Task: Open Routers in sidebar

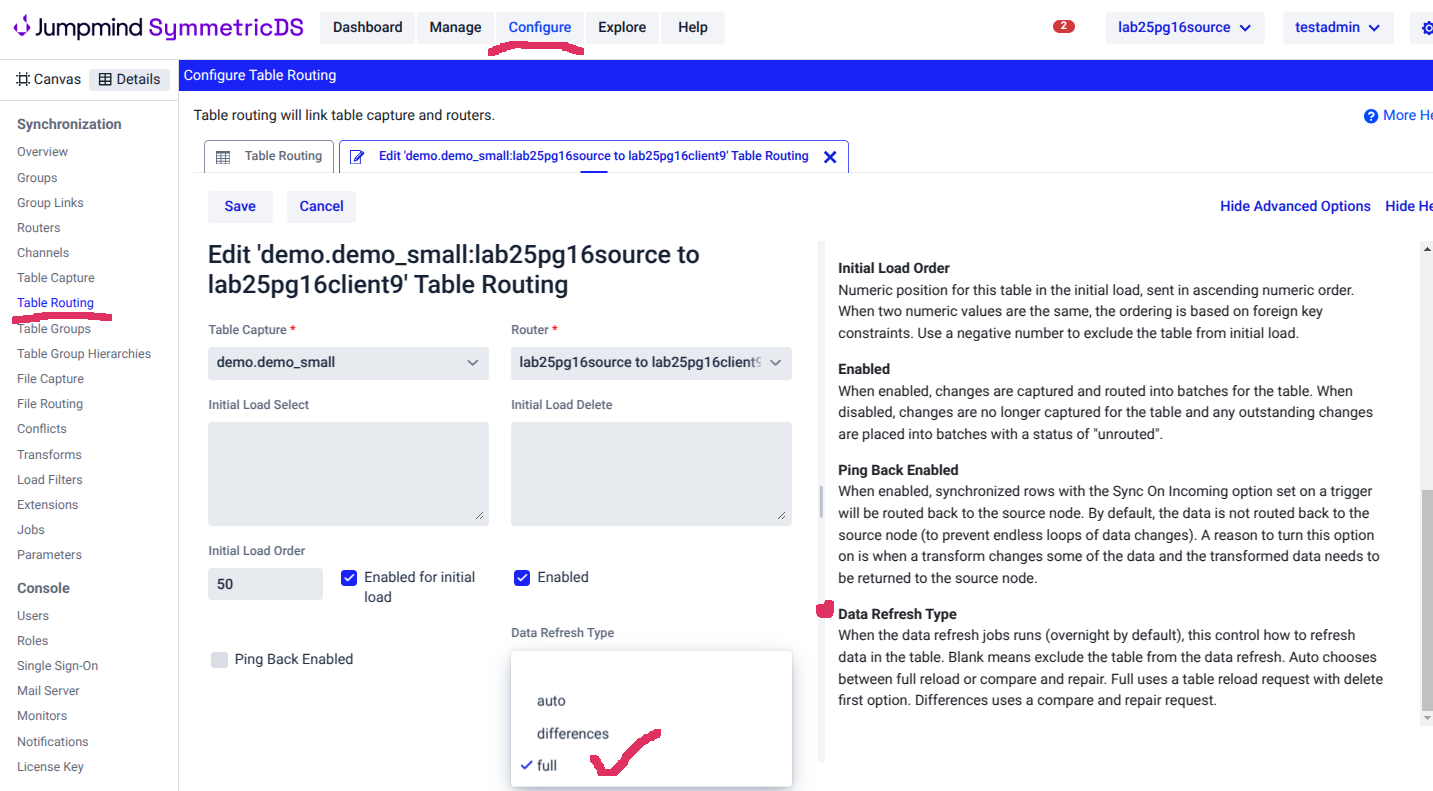Action: click(x=39, y=228)
